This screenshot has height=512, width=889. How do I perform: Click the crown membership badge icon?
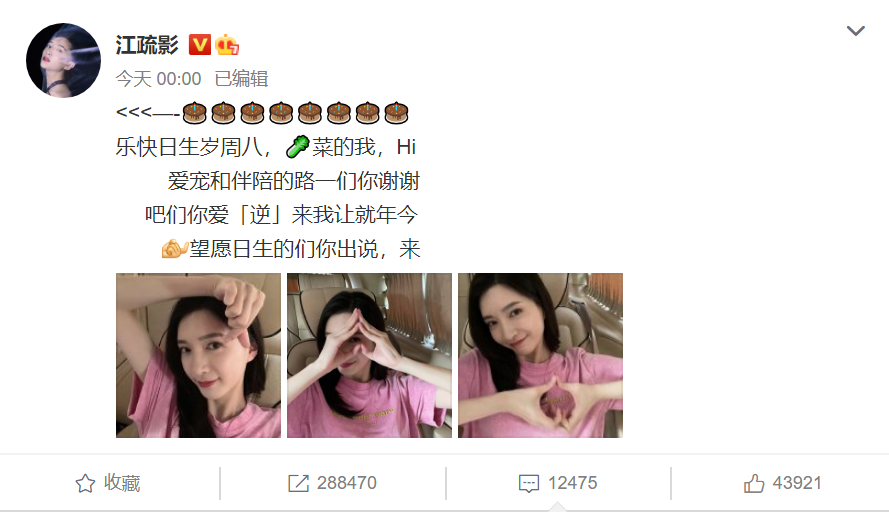click(x=227, y=45)
